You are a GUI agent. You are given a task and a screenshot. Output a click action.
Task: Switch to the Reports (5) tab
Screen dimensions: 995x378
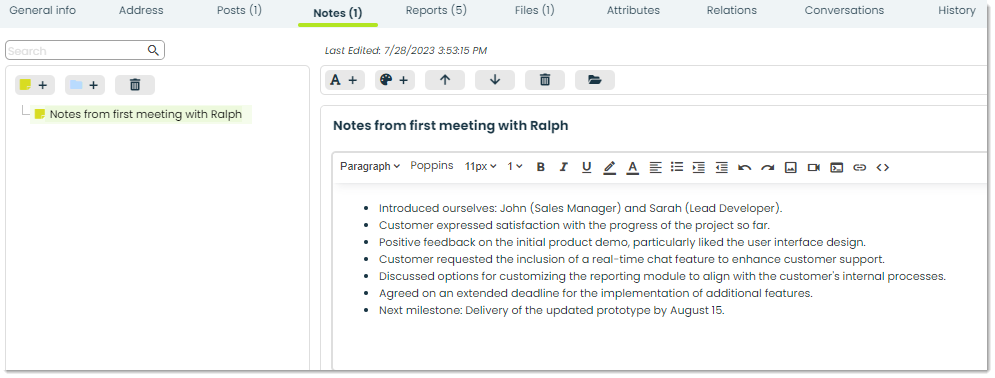coord(436,10)
